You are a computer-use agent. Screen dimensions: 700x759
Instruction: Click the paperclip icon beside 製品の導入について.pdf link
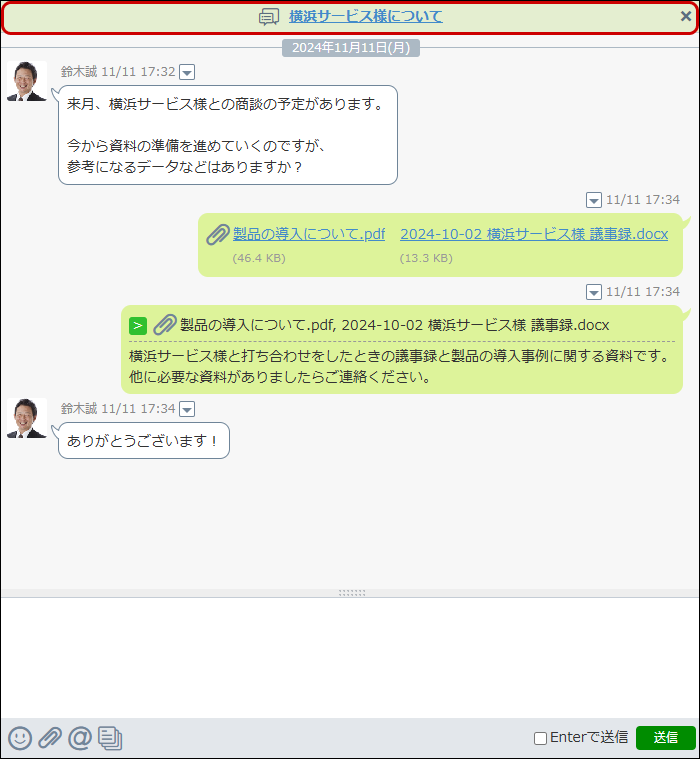[x=218, y=235]
